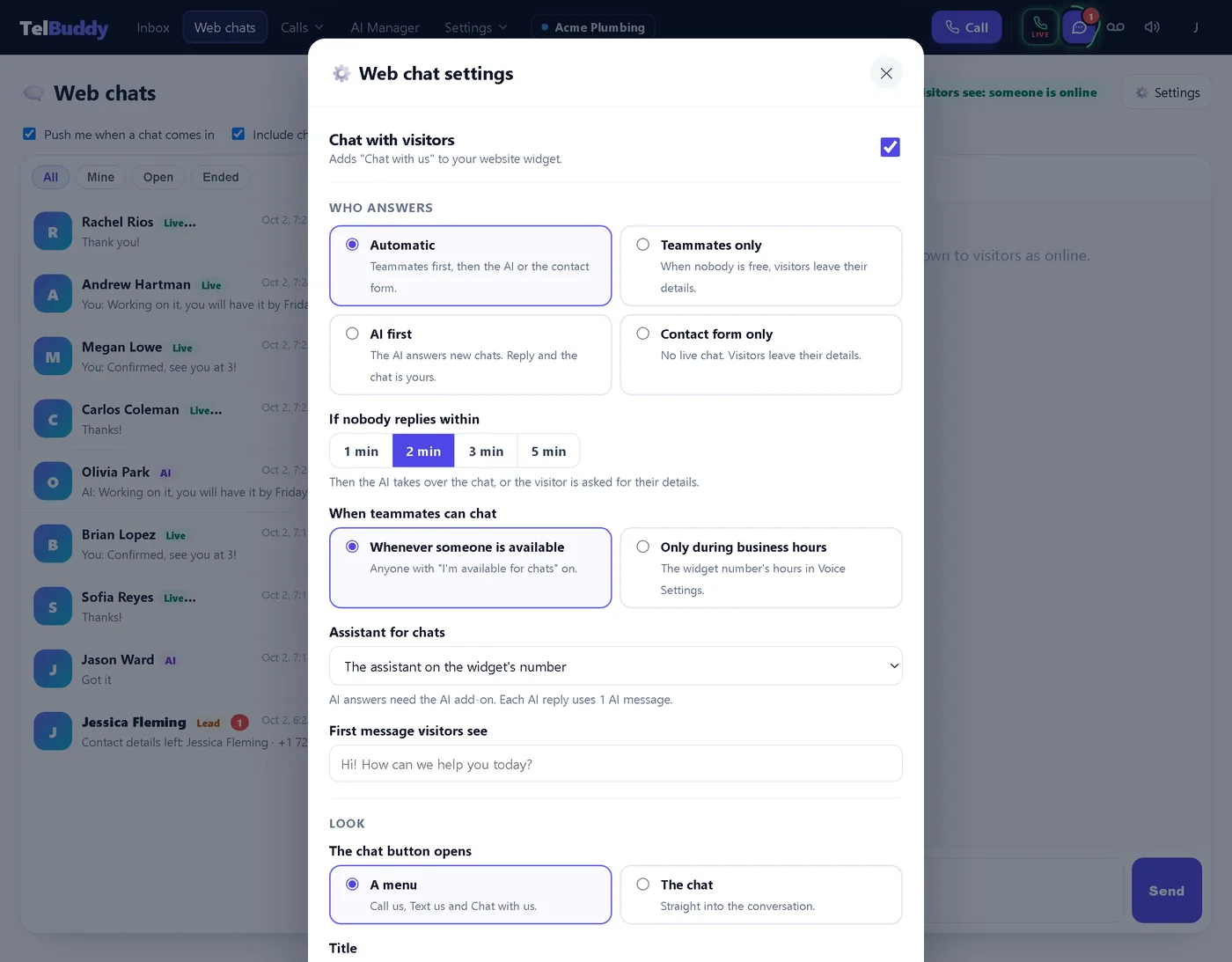The height and width of the screenshot is (962, 1232).
Task: Select the Contact form only option
Action: coord(761,355)
